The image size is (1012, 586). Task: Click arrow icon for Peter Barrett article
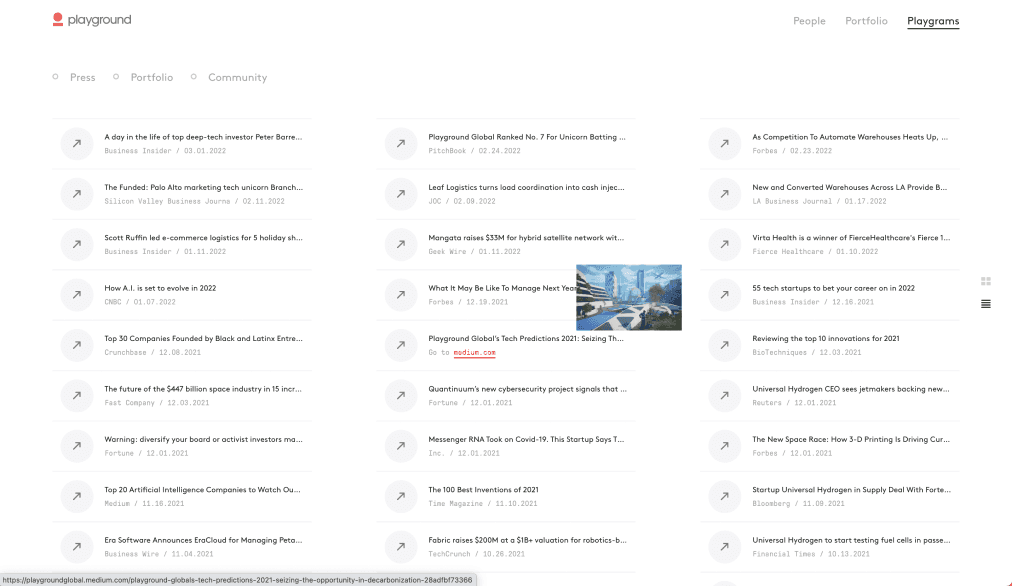(77, 143)
